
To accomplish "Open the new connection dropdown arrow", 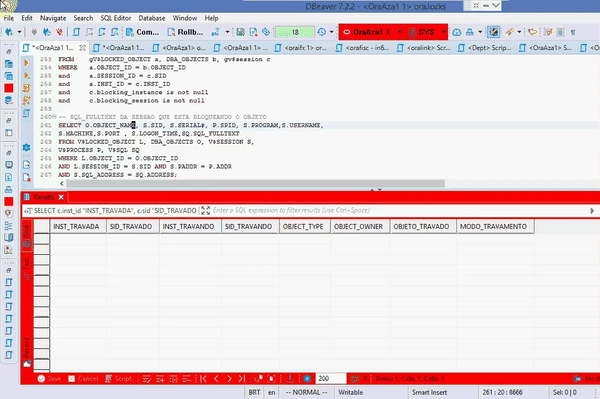I will [x=19, y=32].
